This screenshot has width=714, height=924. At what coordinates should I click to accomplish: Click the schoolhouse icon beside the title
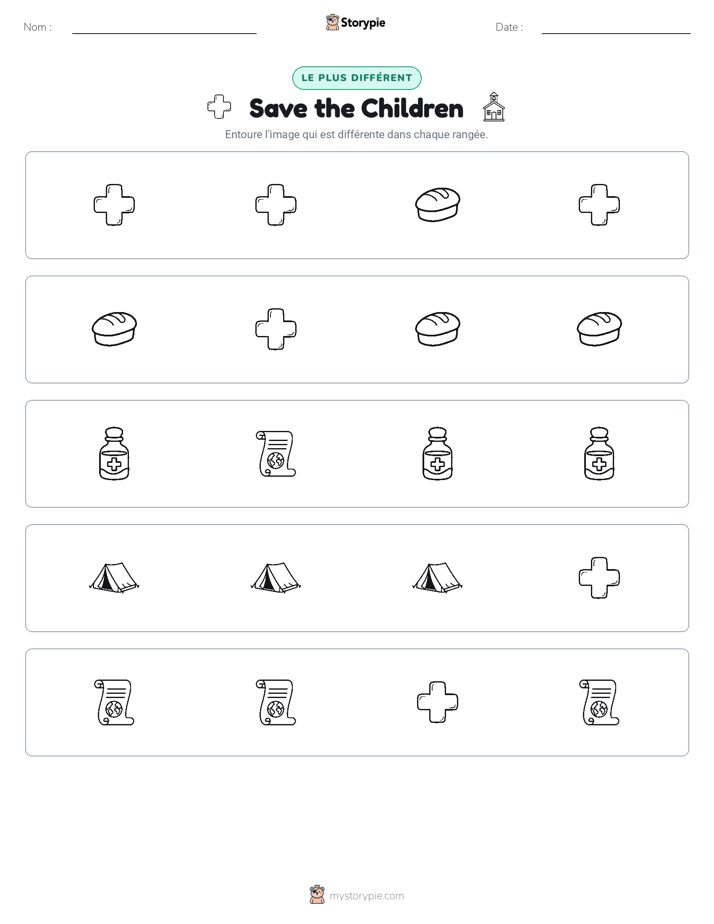(x=494, y=107)
